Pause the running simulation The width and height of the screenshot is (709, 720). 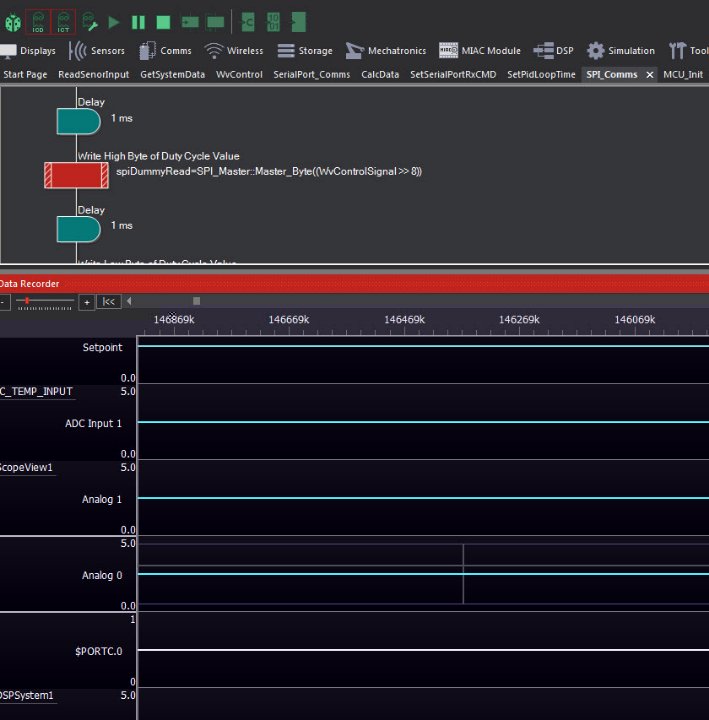coord(138,22)
